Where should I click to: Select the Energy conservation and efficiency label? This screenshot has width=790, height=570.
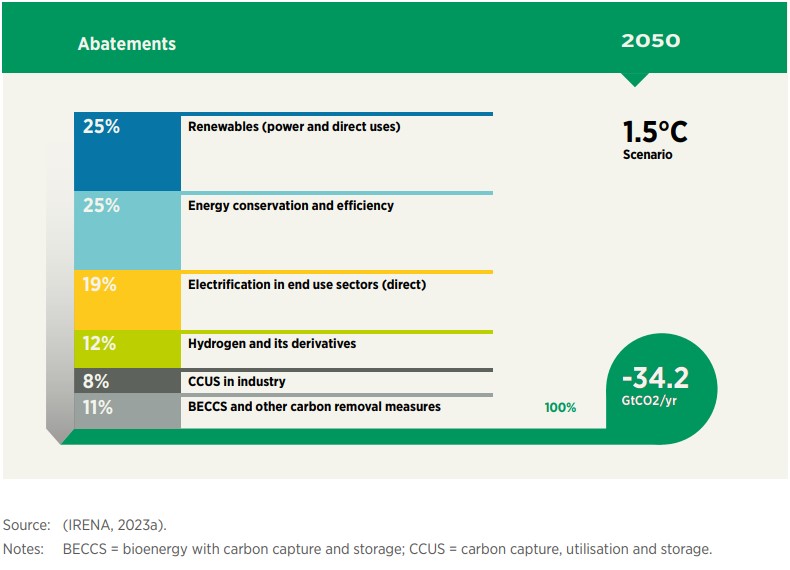[291, 206]
